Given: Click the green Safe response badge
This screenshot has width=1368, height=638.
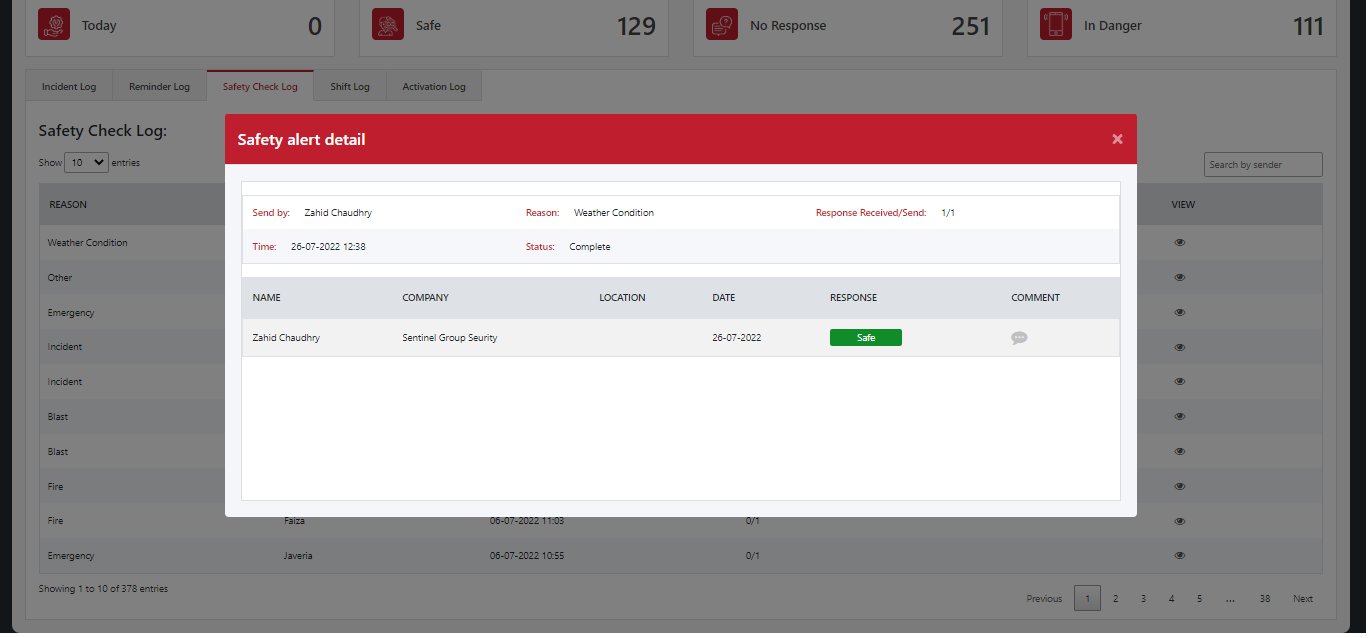Looking at the screenshot, I should click(865, 338).
